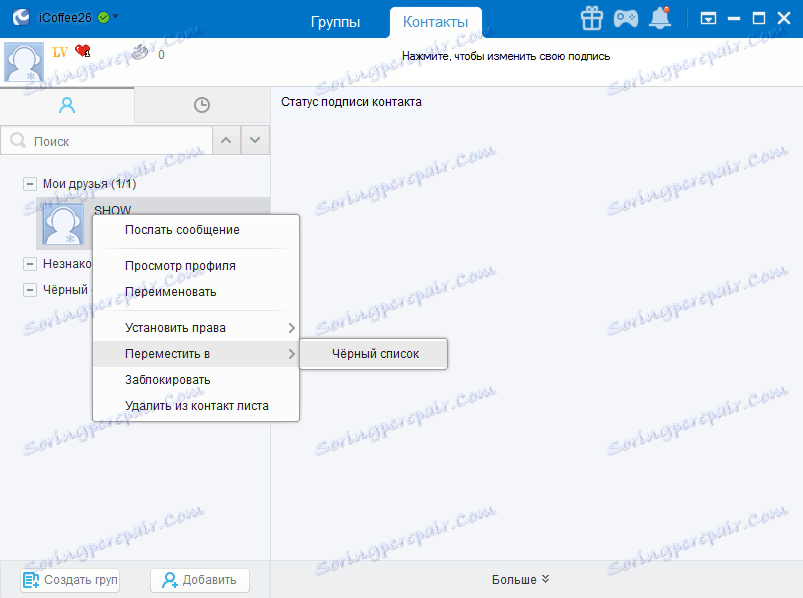Viewport: 803px width, 598px height.
Task: Open the online status dropdown next to iCoffee26
Action: (115, 16)
